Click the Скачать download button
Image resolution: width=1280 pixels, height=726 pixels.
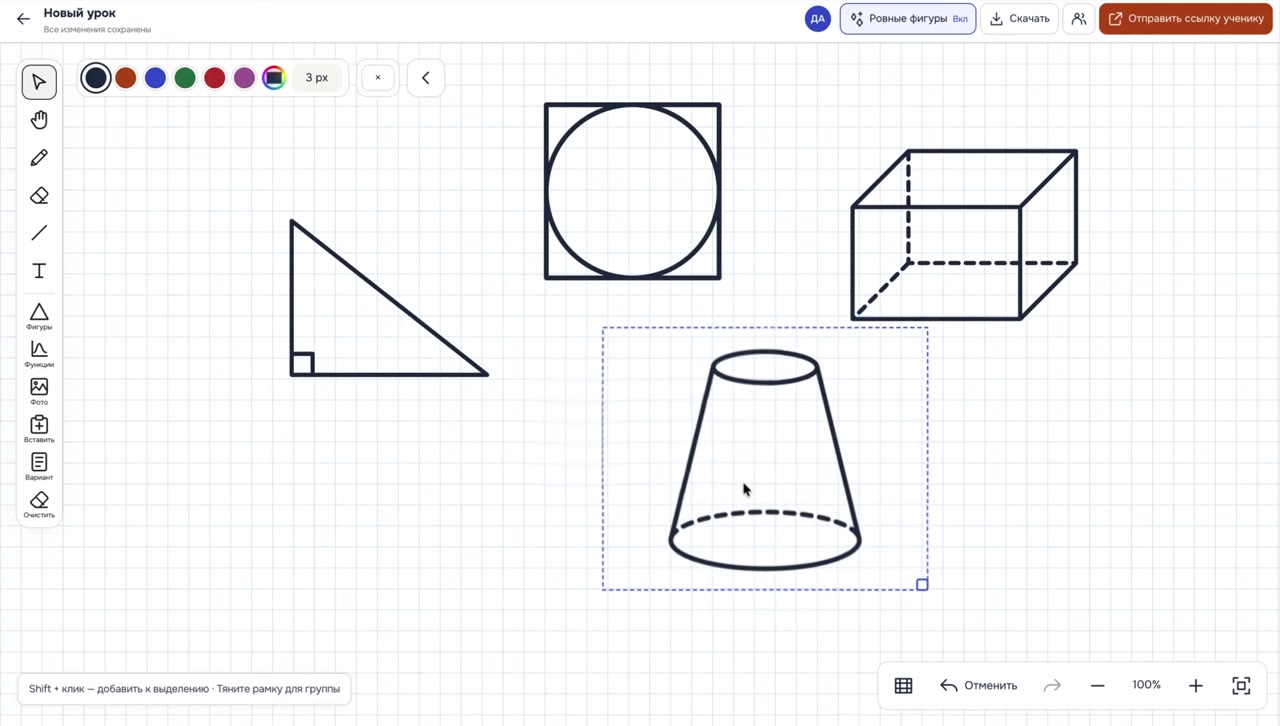(1019, 19)
